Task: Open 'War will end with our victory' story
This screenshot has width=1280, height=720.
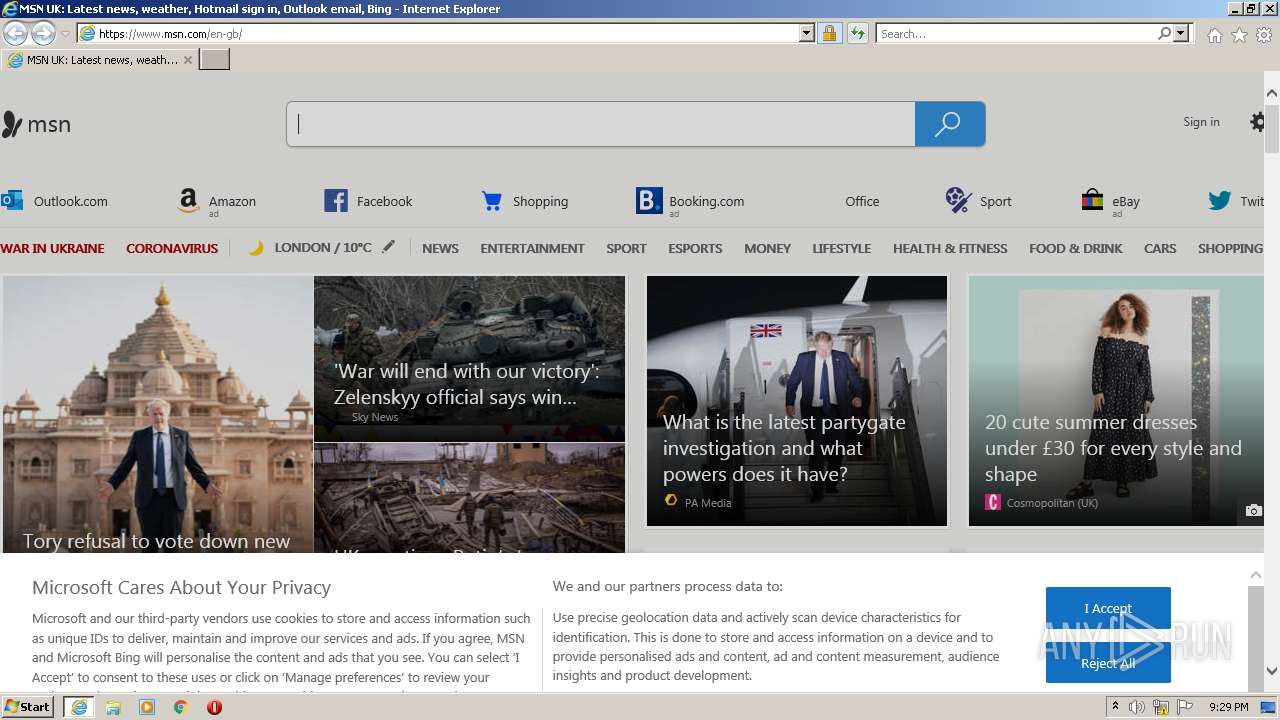Action: point(469,359)
